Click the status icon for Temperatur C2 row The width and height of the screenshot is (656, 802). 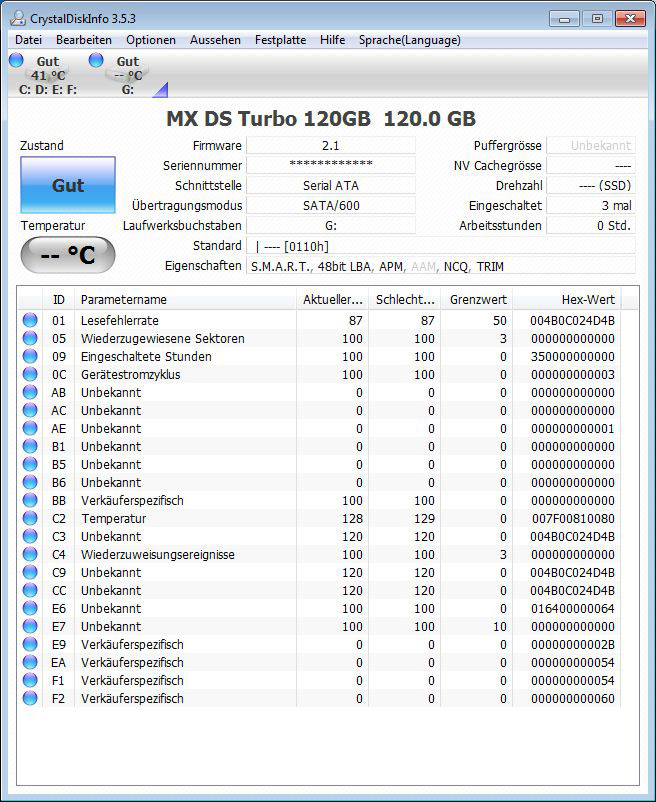[30, 518]
